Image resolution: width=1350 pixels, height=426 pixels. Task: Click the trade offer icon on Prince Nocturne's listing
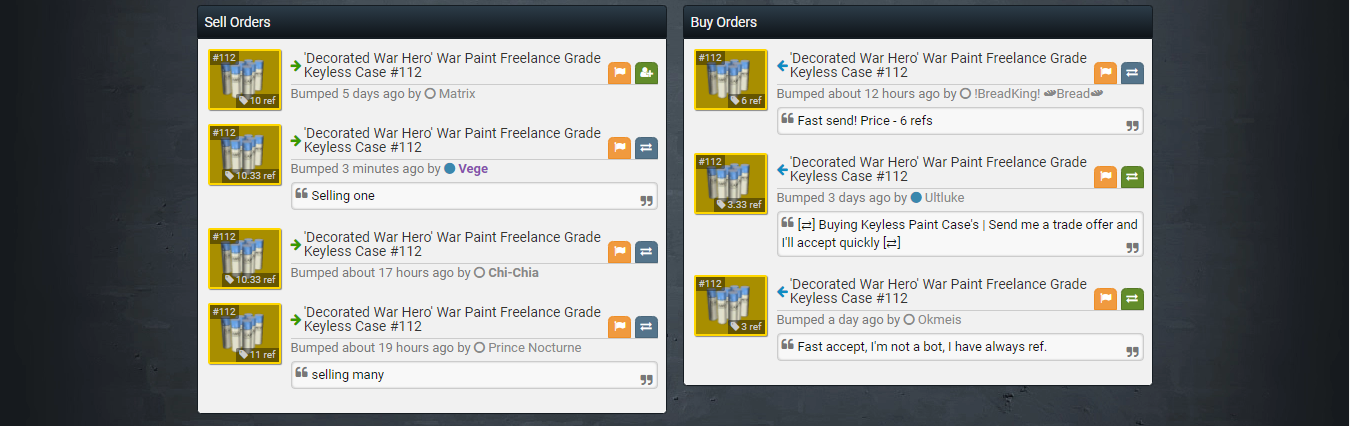tap(646, 327)
